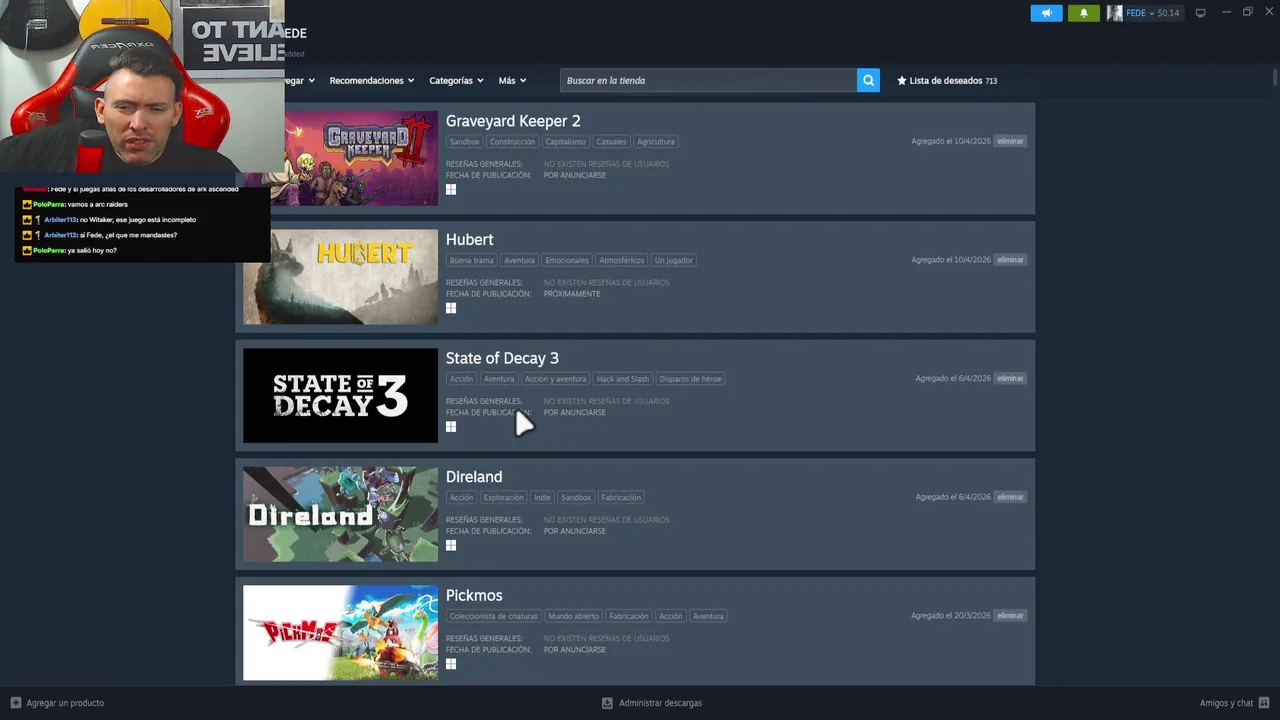Expand the FEDE account dropdown
Viewport: 1280px width, 720px height.
pyautogui.click(x=1140, y=13)
